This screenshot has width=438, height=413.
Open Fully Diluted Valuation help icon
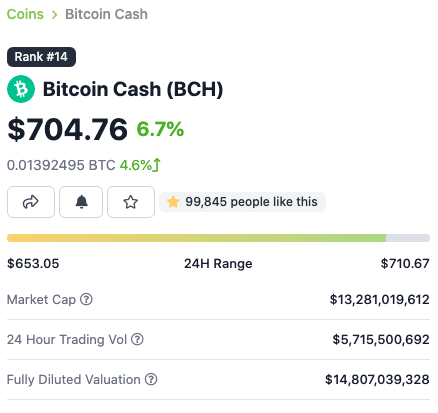(151, 379)
